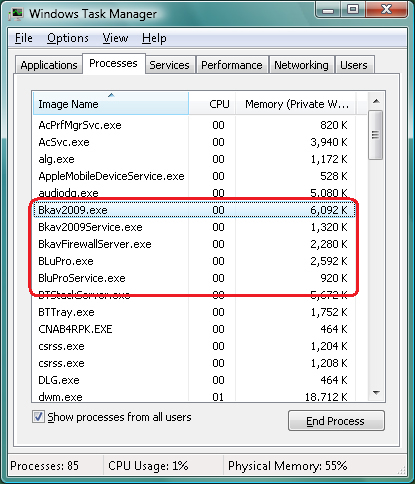Click scrollbar down arrow in process list
Viewport: 415px width, 484px height.
click(x=376, y=393)
